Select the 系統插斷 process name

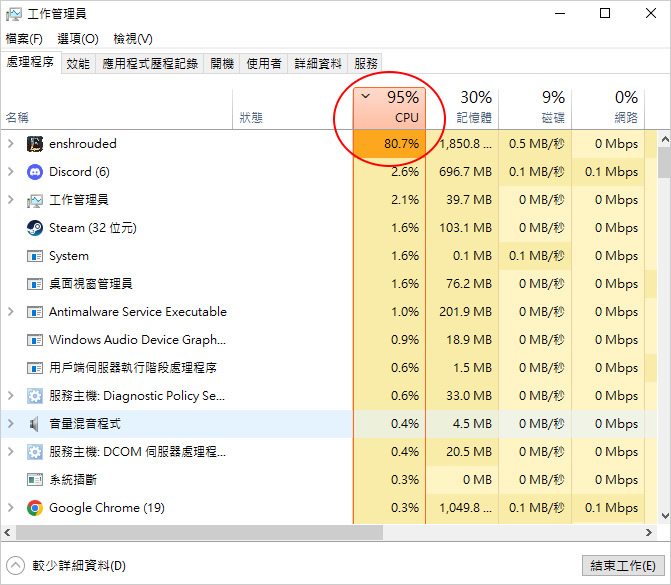(73, 480)
